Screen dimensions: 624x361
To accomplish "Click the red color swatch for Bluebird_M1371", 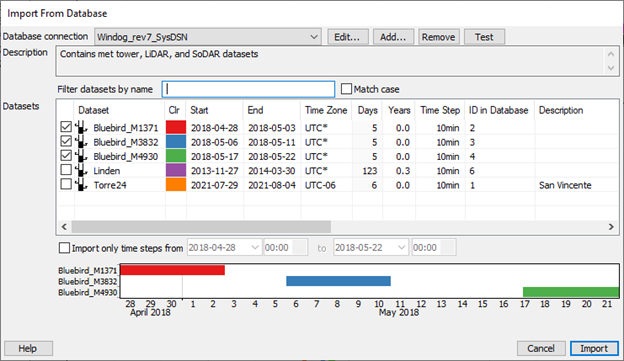I will [x=176, y=127].
